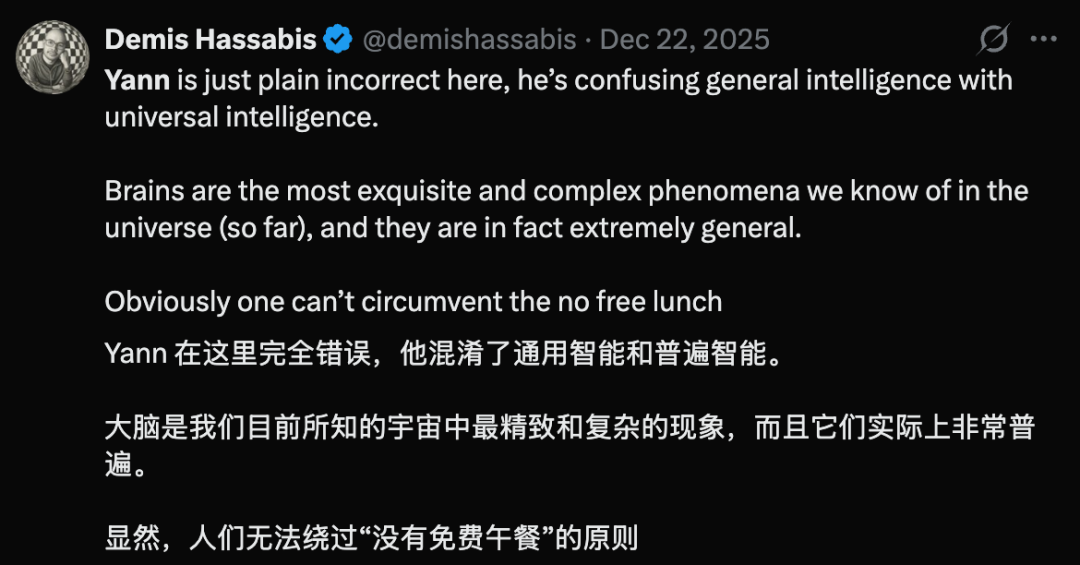The height and width of the screenshot is (565, 1080).
Task: Click the Chinese line starting with "Yann 在这里"
Action: click(441, 353)
